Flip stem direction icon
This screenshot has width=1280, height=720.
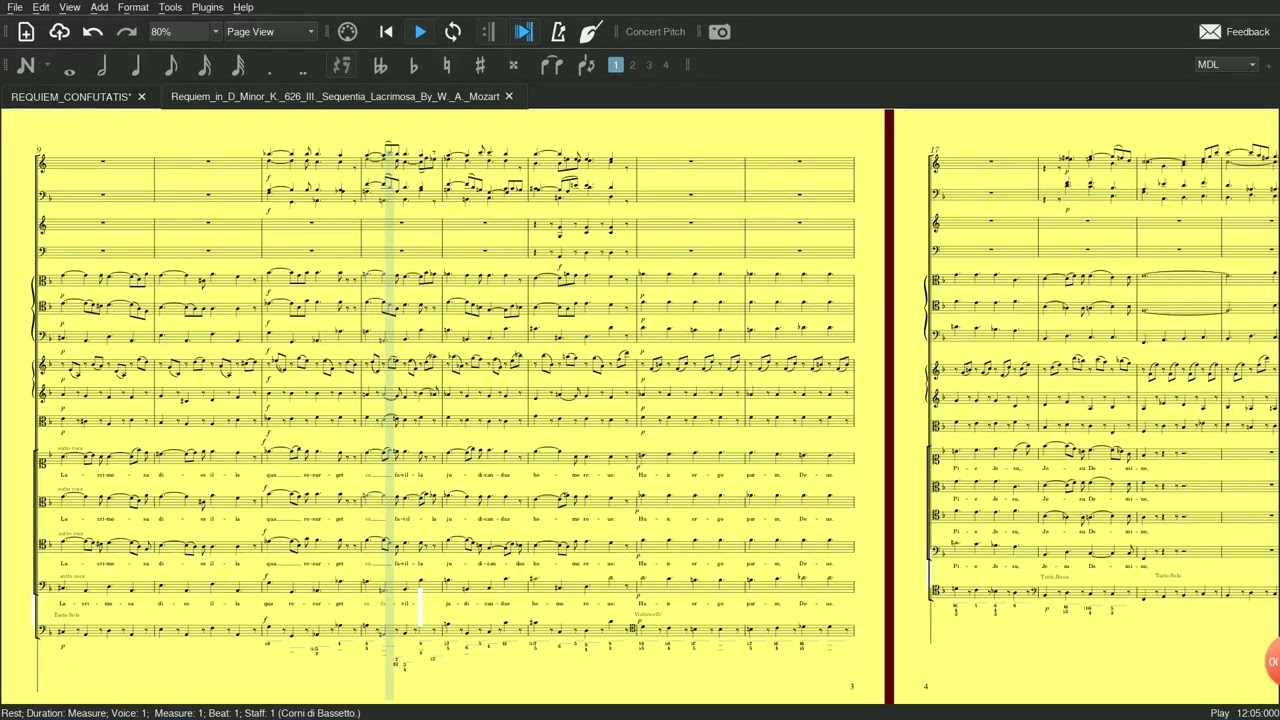point(587,66)
